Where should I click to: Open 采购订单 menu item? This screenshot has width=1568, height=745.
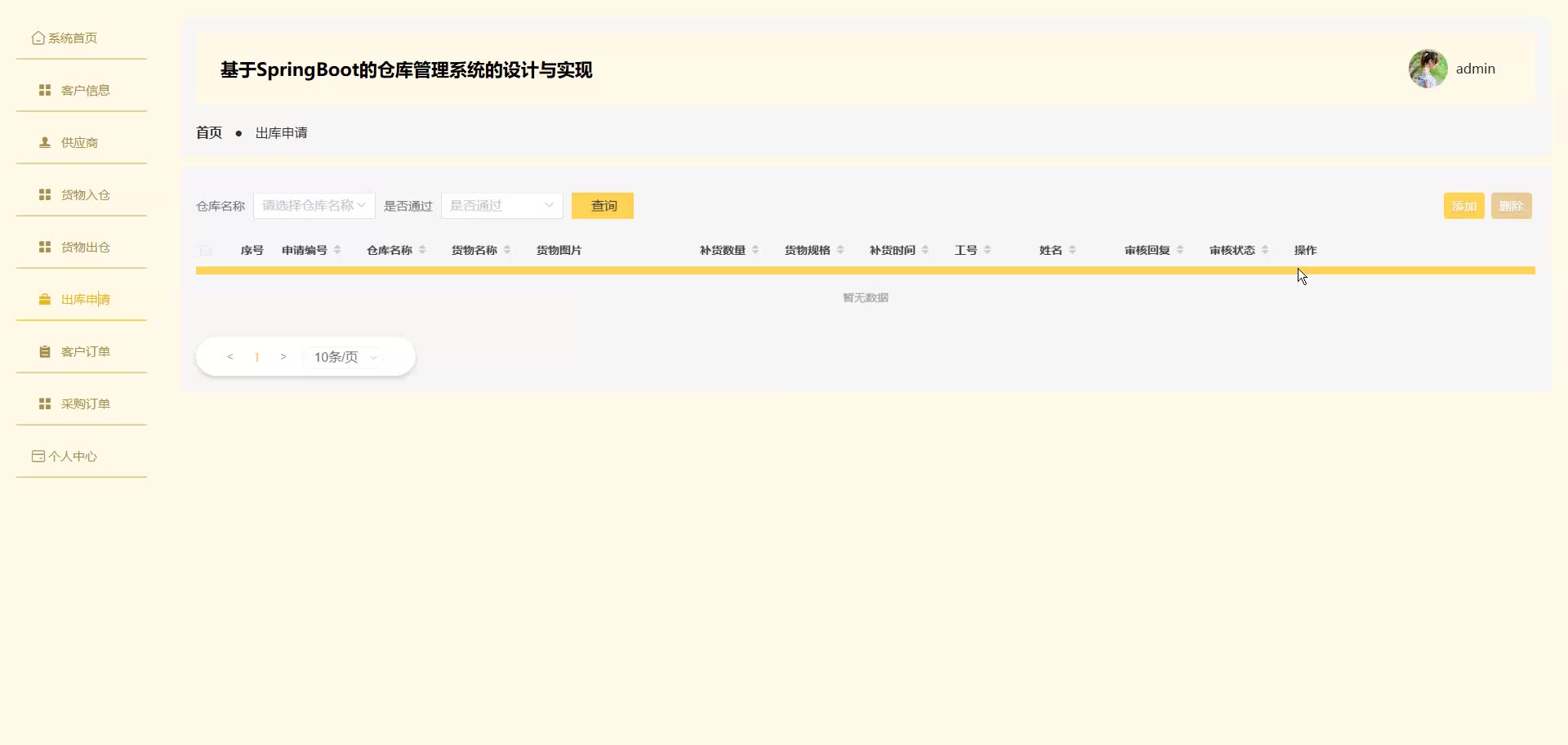tap(82, 404)
